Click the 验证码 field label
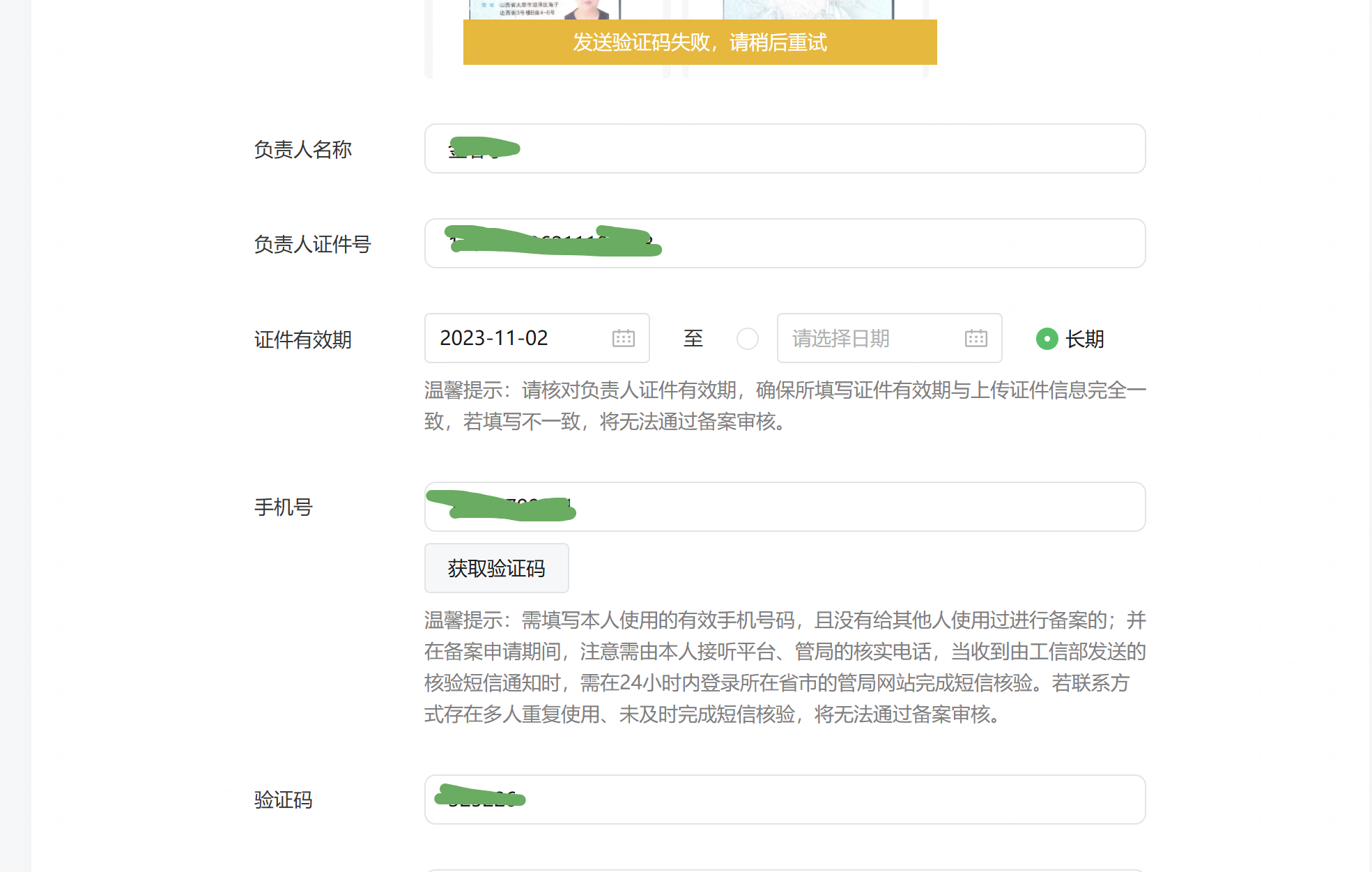The image size is (1372, 872). click(283, 800)
